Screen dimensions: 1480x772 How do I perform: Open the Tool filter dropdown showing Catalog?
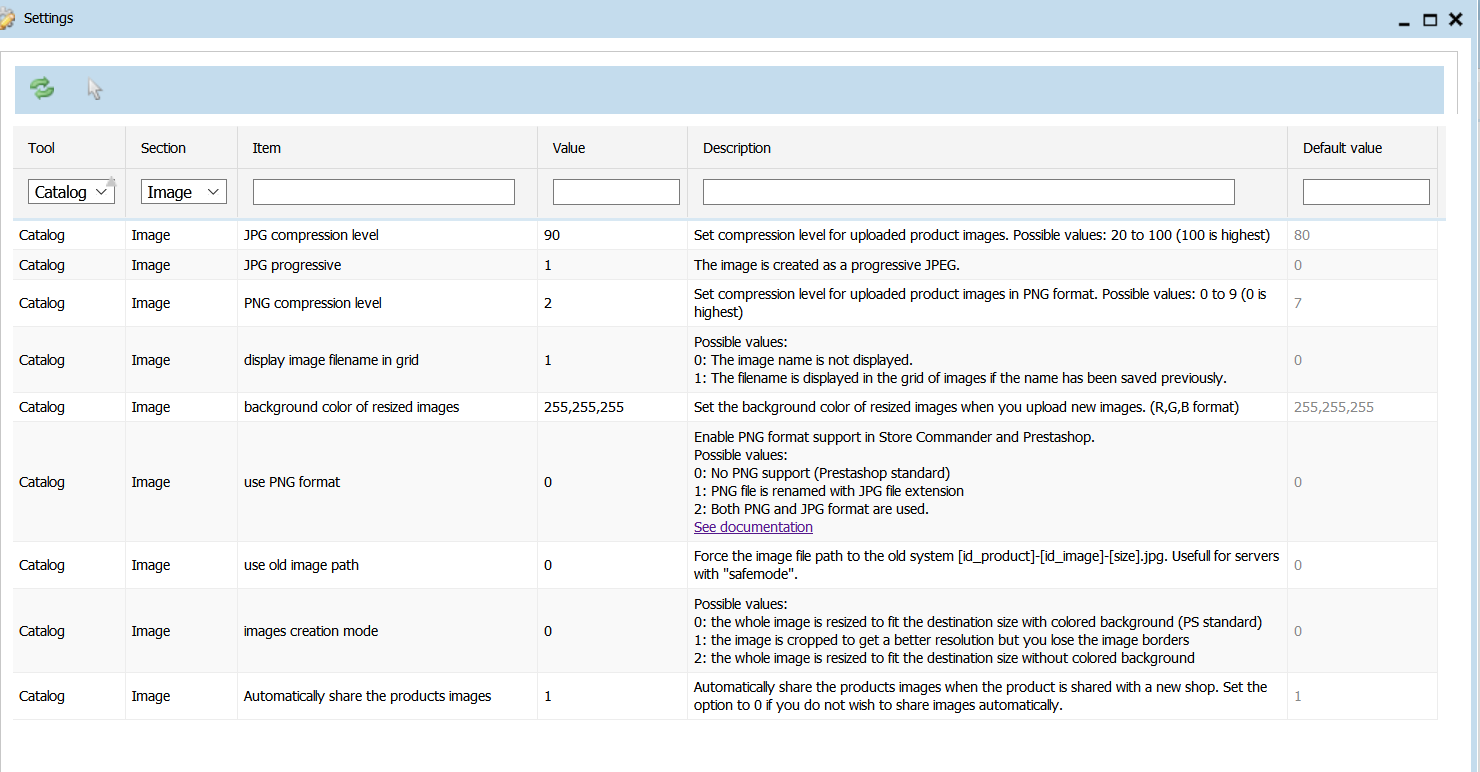click(x=71, y=192)
